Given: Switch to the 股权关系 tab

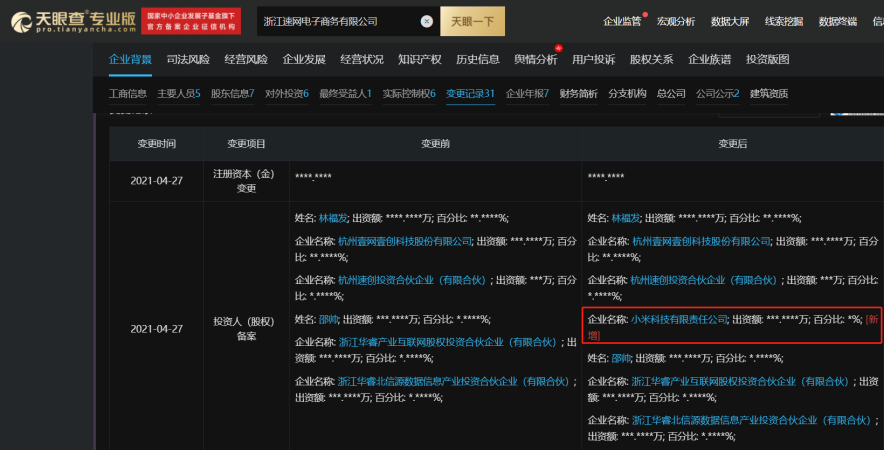Looking at the screenshot, I should (x=652, y=59).
